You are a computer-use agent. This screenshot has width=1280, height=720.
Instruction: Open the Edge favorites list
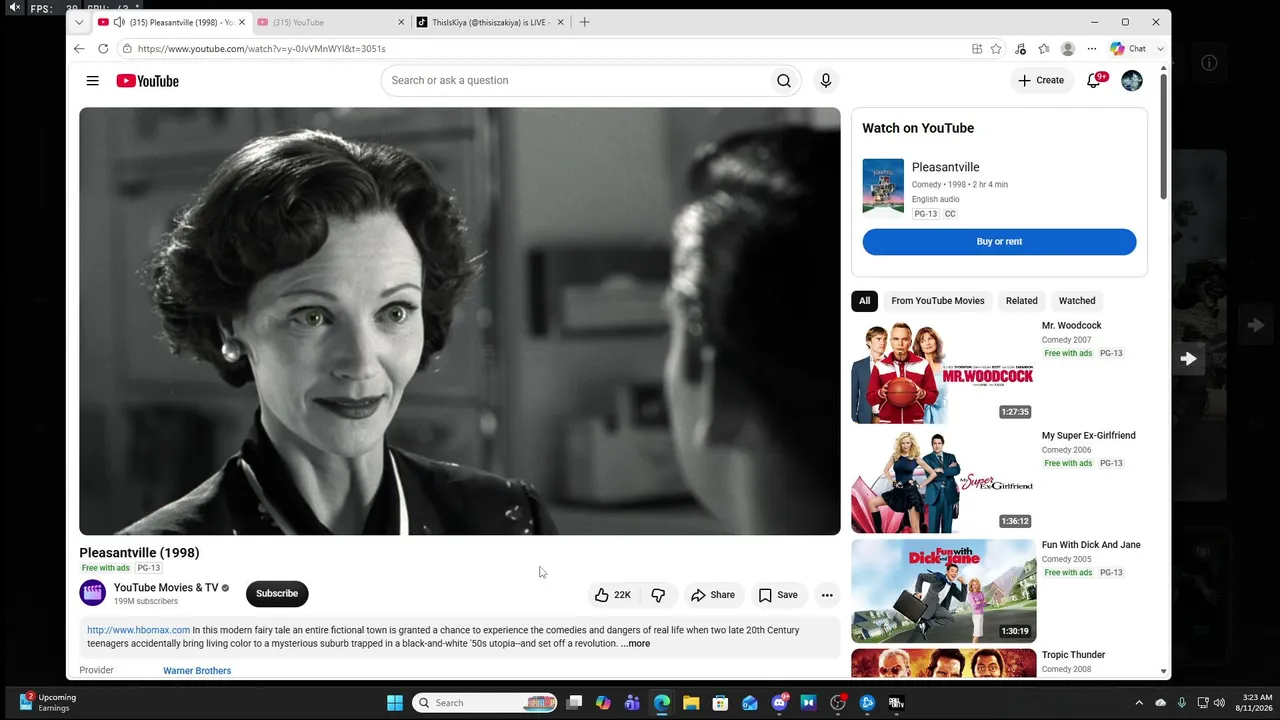click(1044, 48)
